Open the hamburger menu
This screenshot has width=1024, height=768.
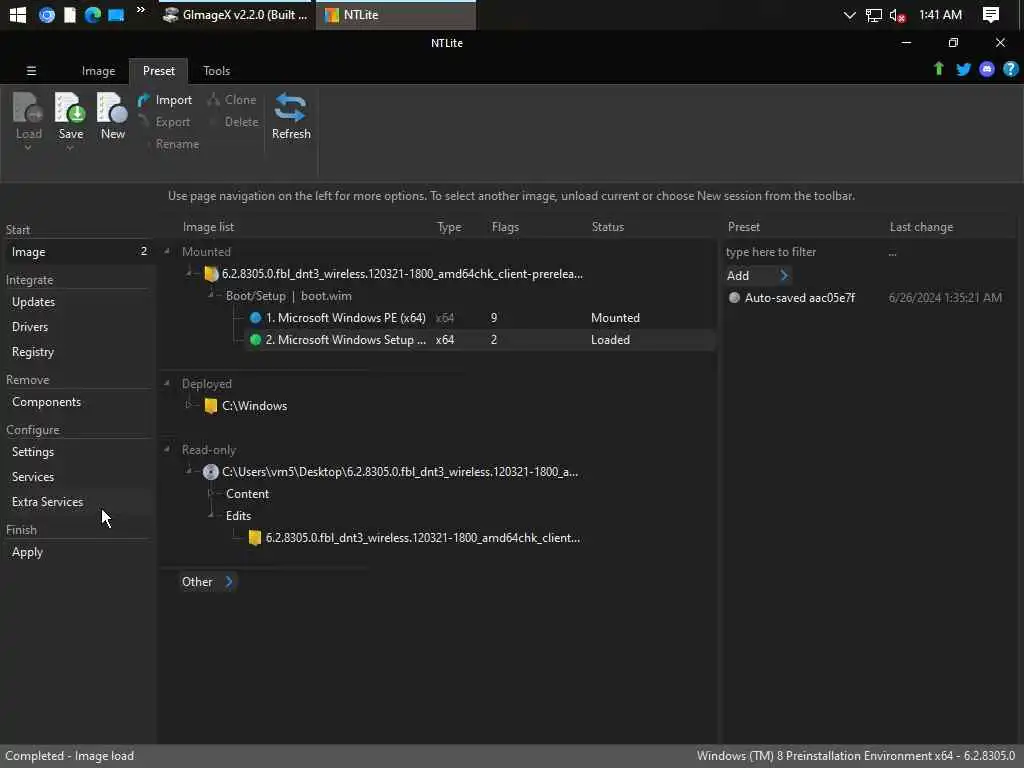point(31,71)
